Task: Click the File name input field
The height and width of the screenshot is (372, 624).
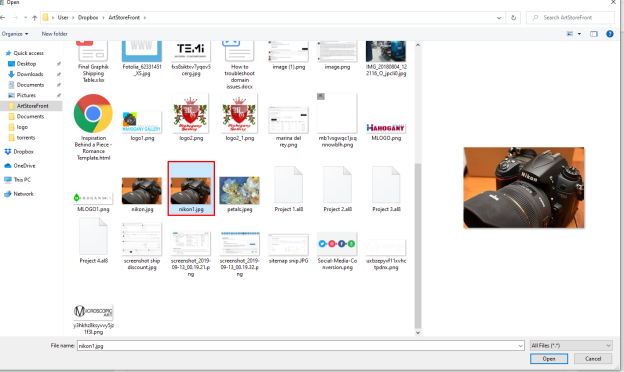Action: [x=301, y=346]
